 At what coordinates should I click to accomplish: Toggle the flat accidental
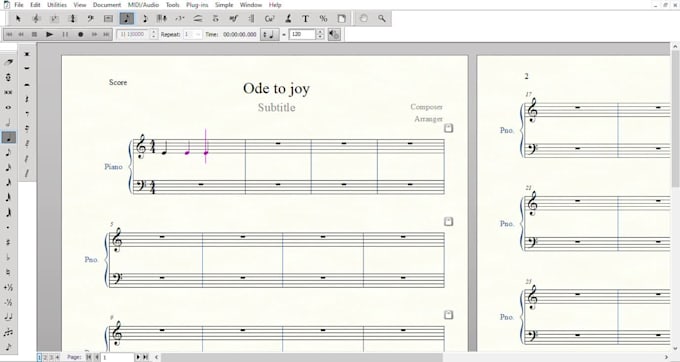[x=8, y=258]
